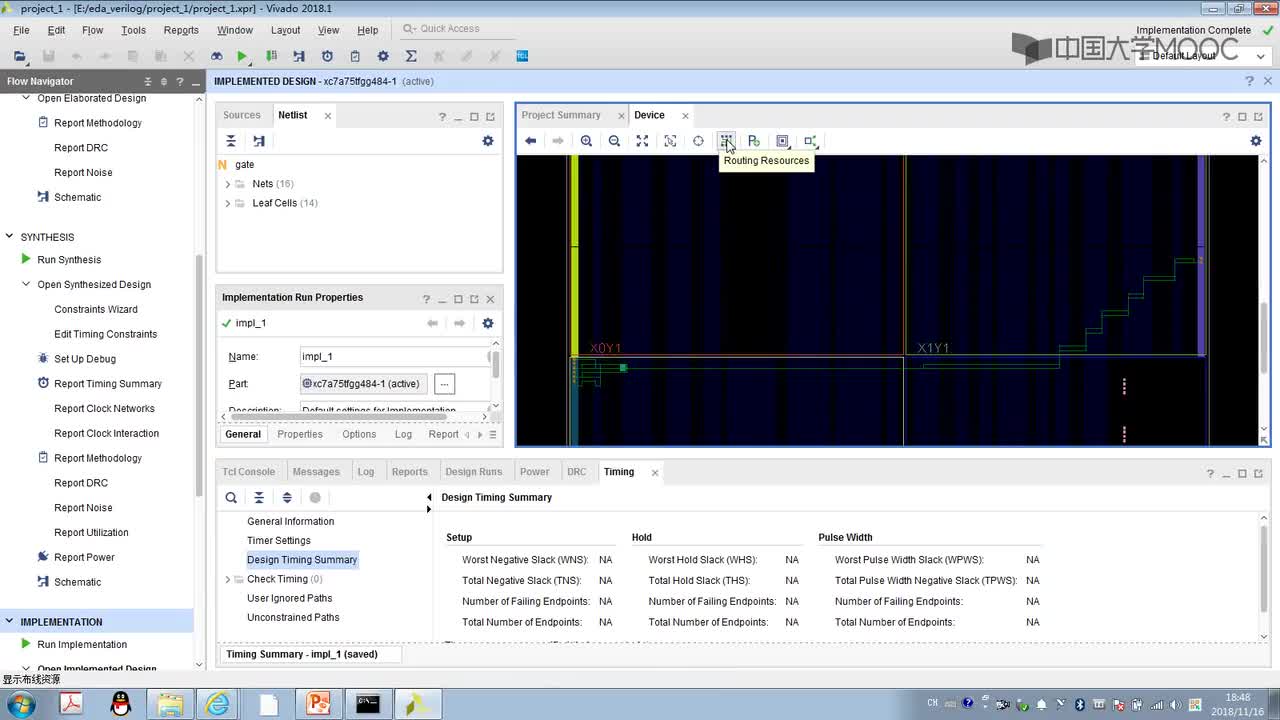1280x720 pixels.
Task: Expand Check Timing (0) node
Action: pos(227,579)
